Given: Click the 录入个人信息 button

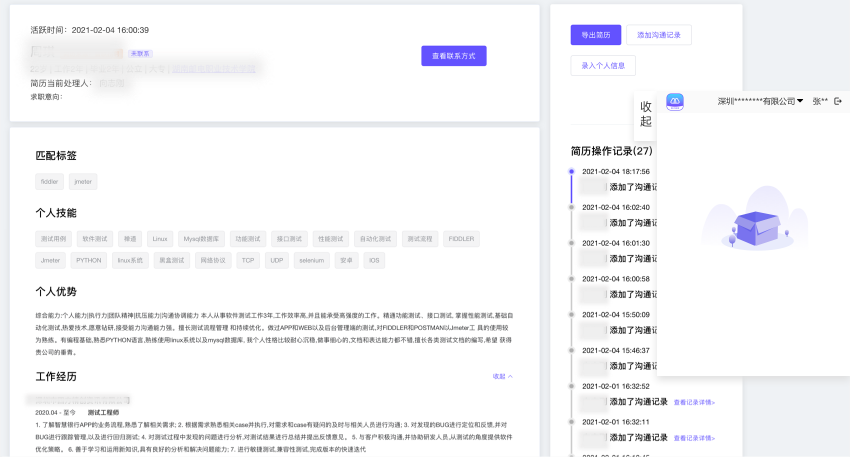Looking at the screenshot, I should (603, 66).
